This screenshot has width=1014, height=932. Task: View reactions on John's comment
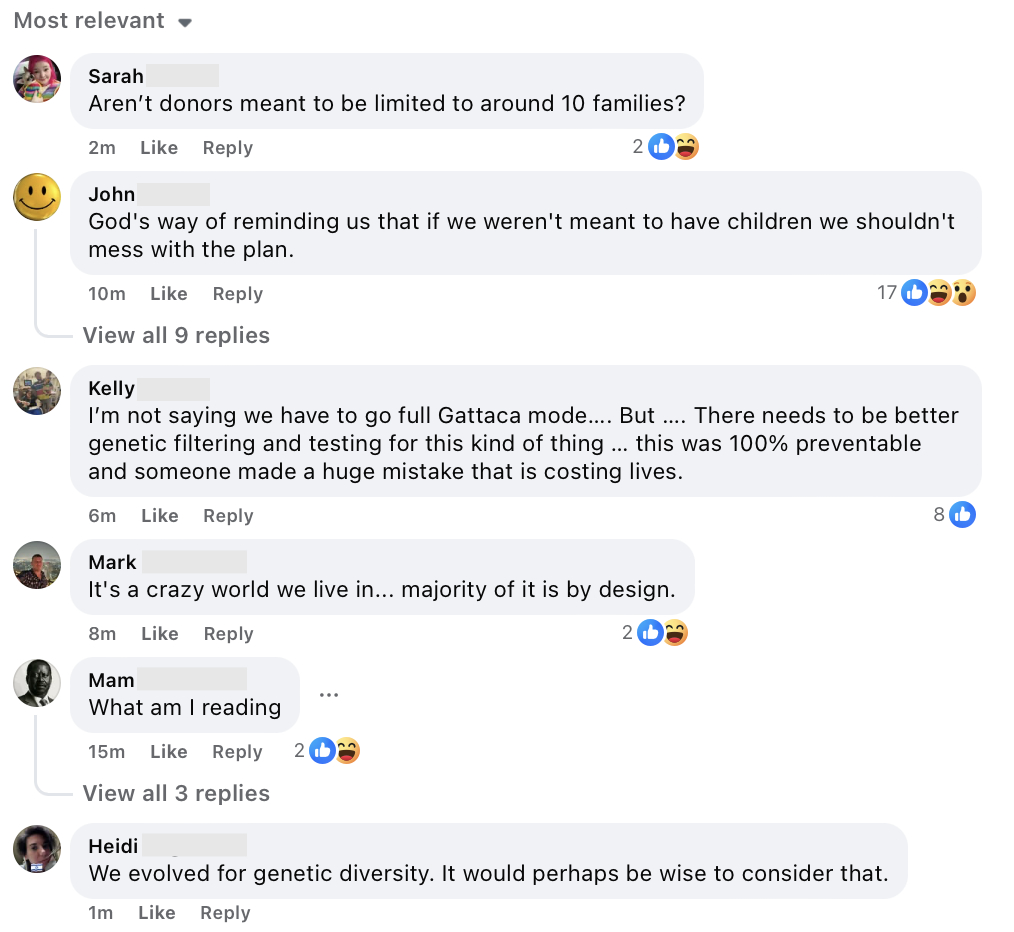point(938,293)
